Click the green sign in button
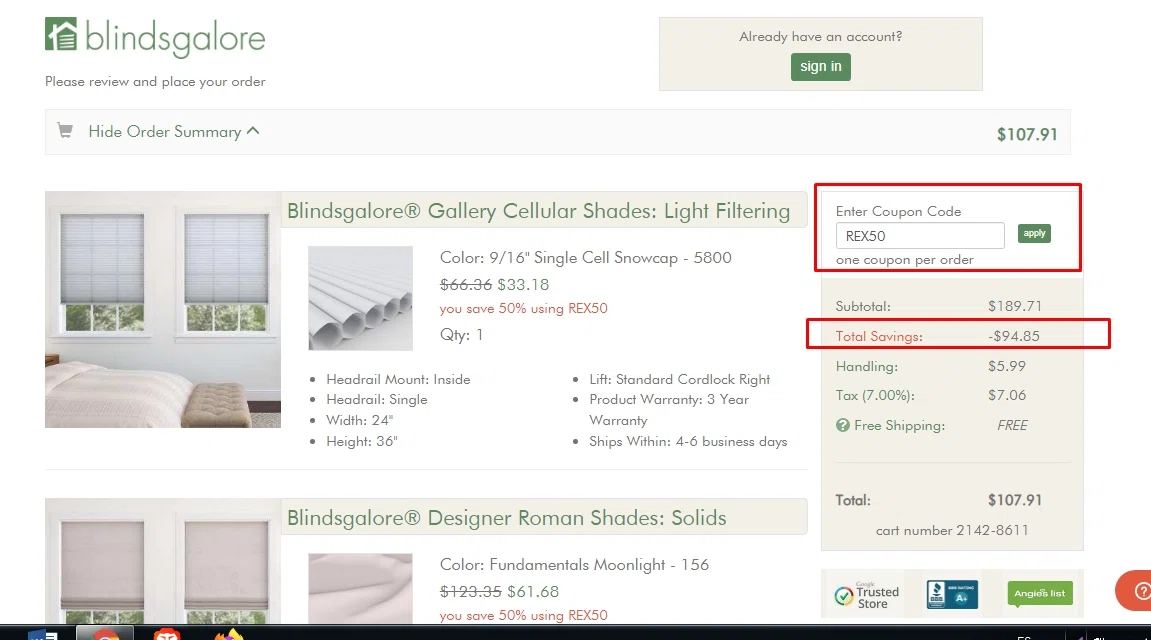 (x=821, y=67)
